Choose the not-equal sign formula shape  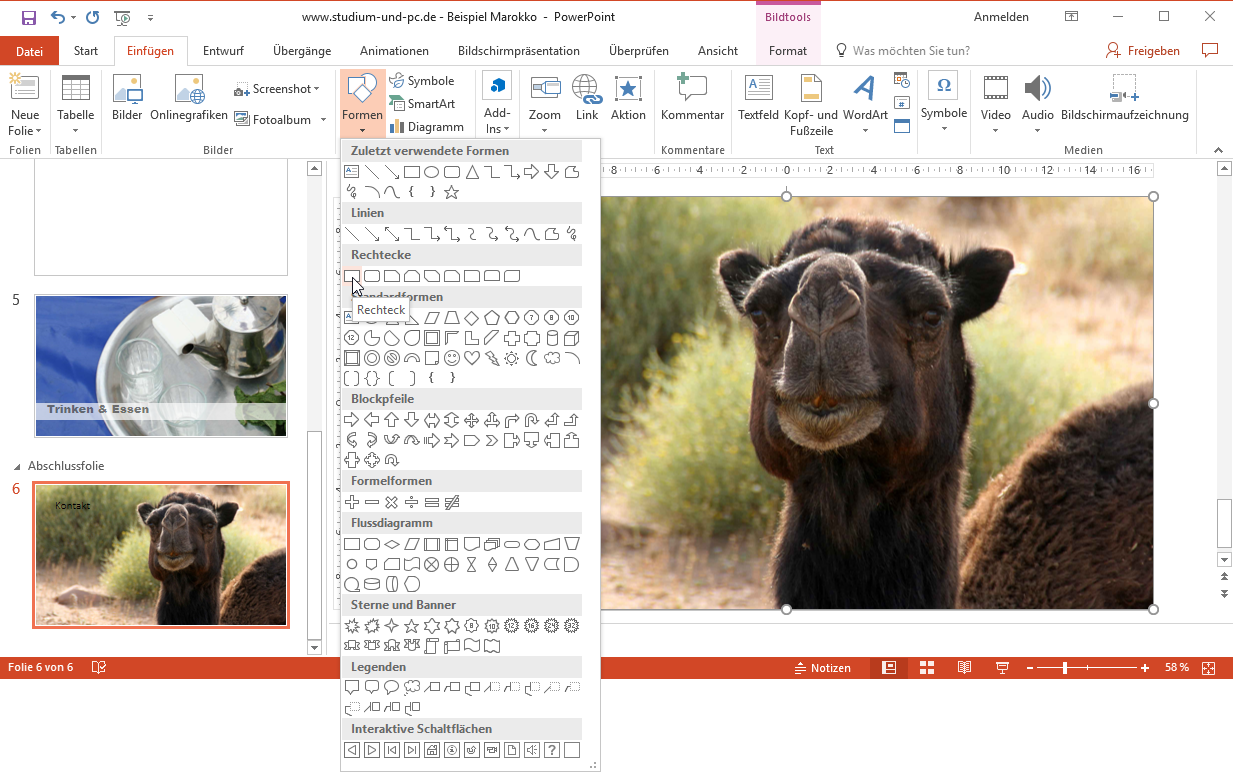tap(452, 501)
